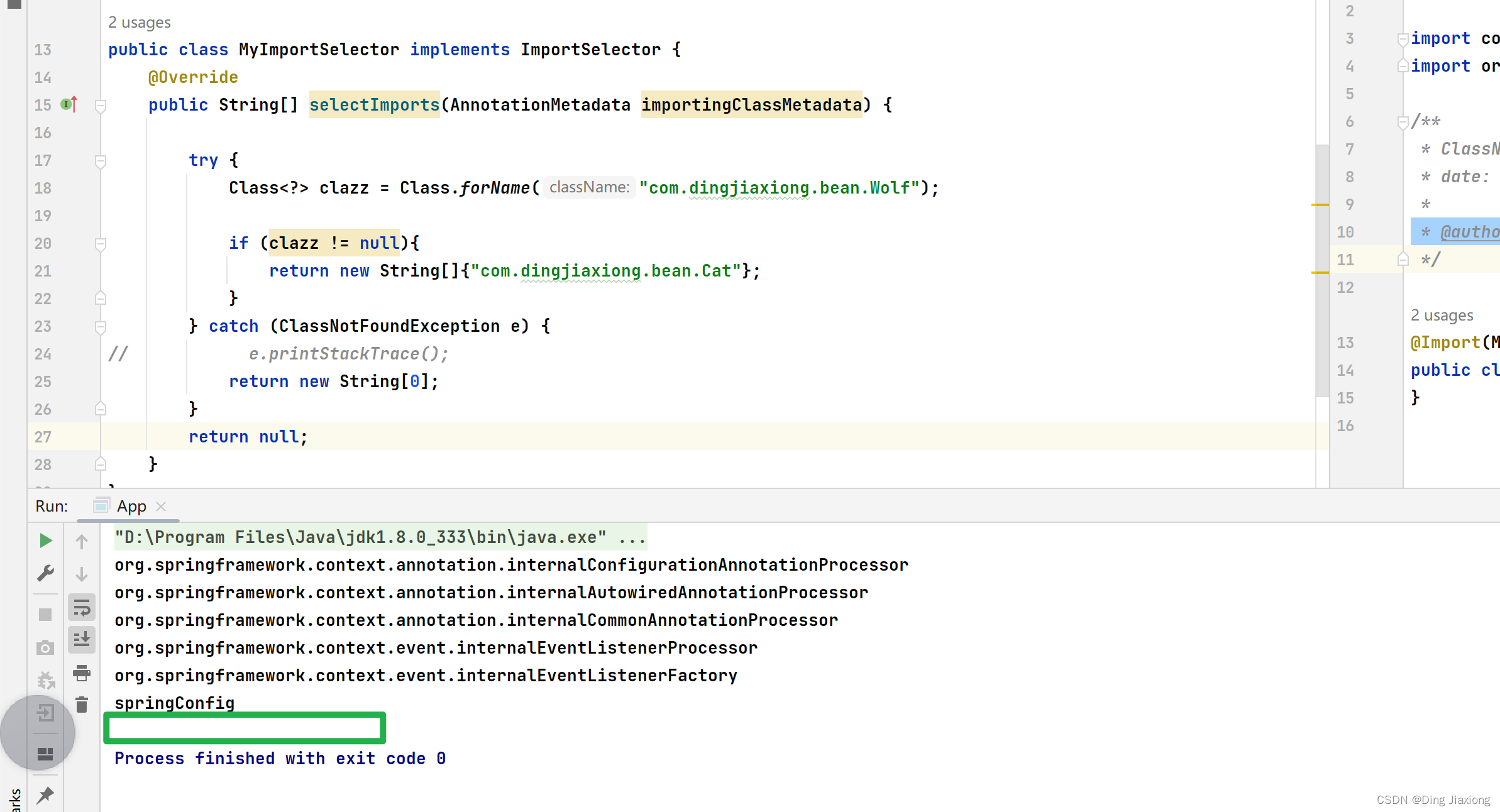1500x812 pixels.
Task: Click selectImports method name
Action: tap(374, 105)
